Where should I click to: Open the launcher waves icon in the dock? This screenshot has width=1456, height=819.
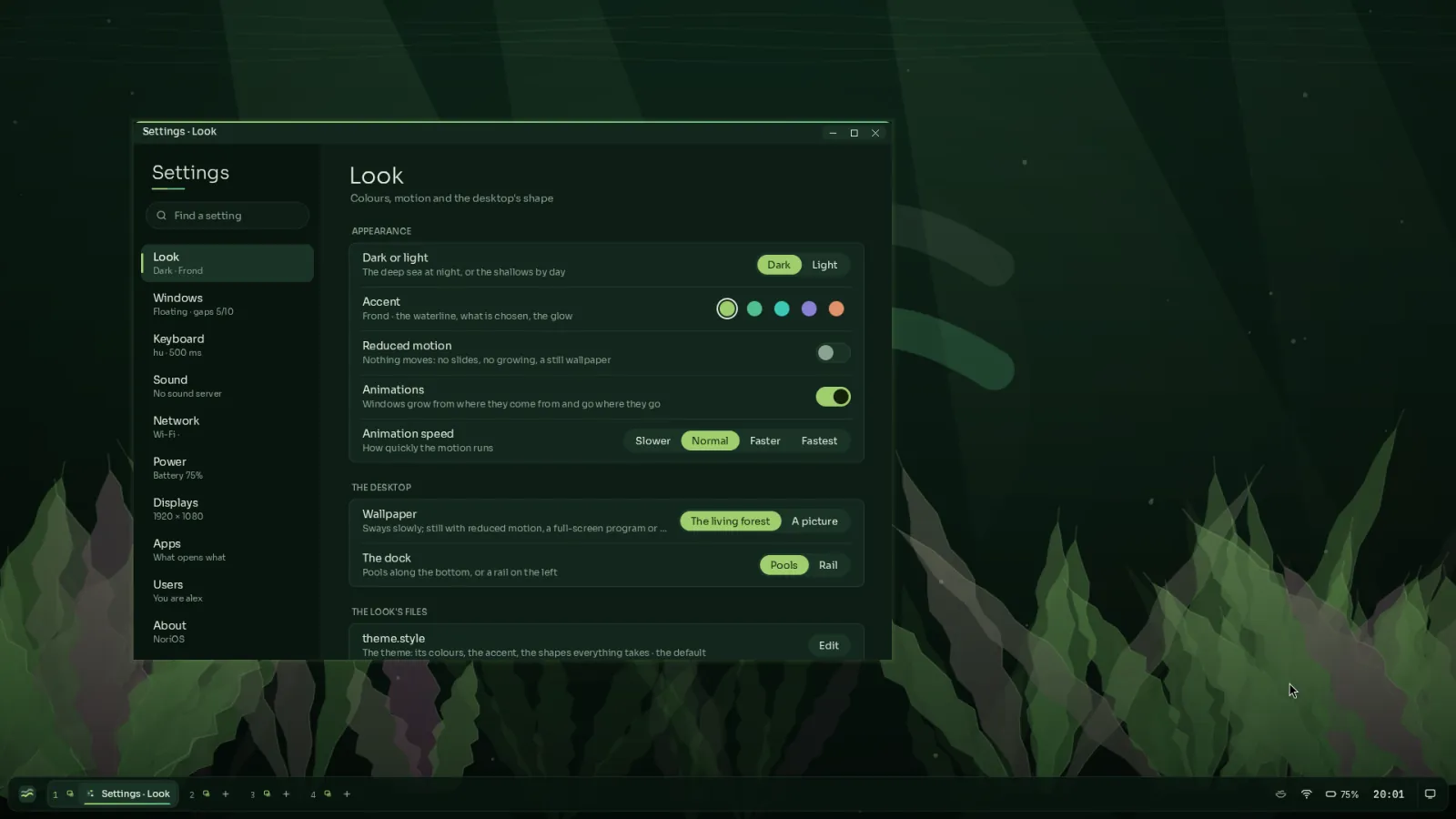(x=27, y=794)
